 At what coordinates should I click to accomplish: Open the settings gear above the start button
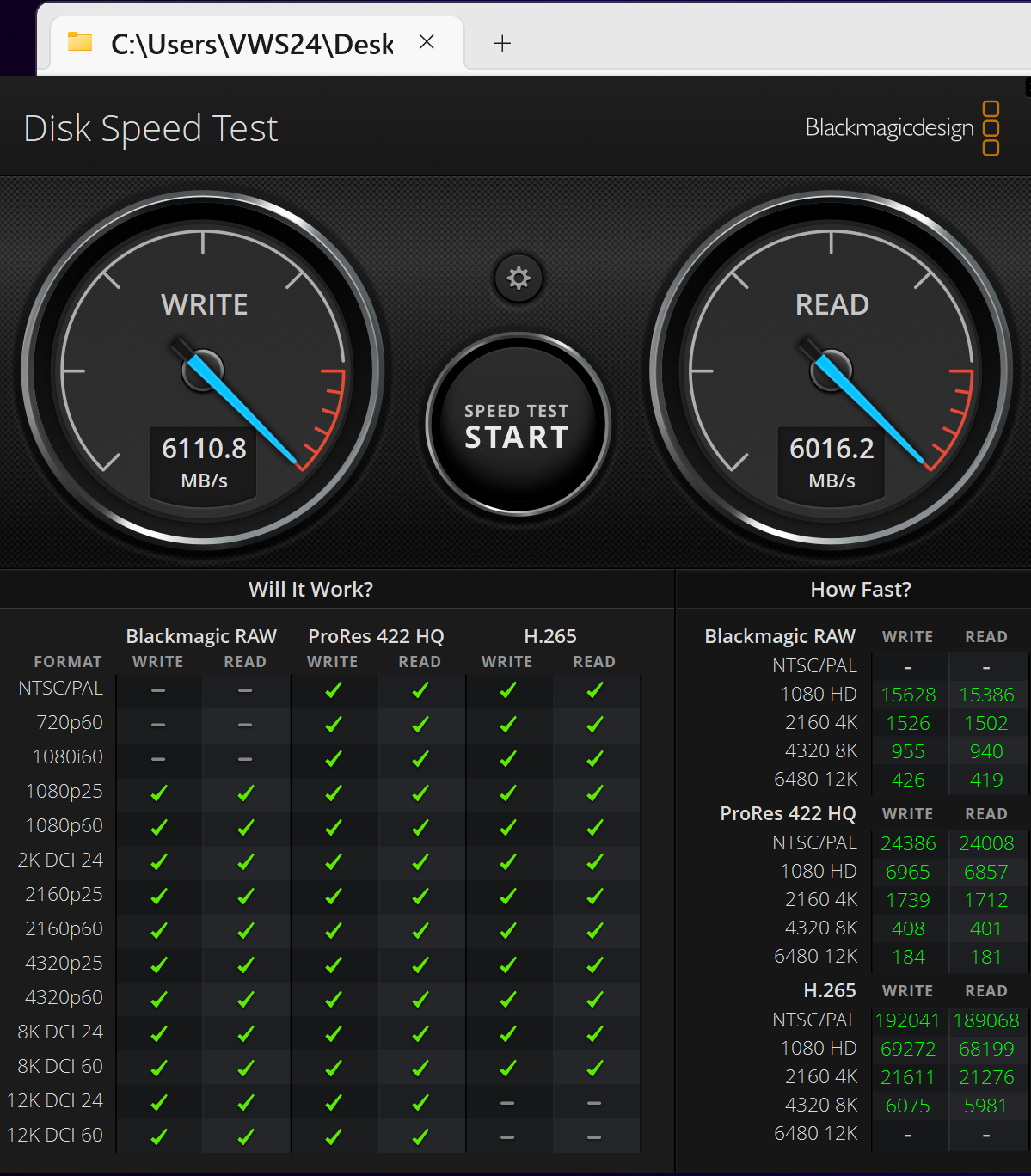coord(519,279)
